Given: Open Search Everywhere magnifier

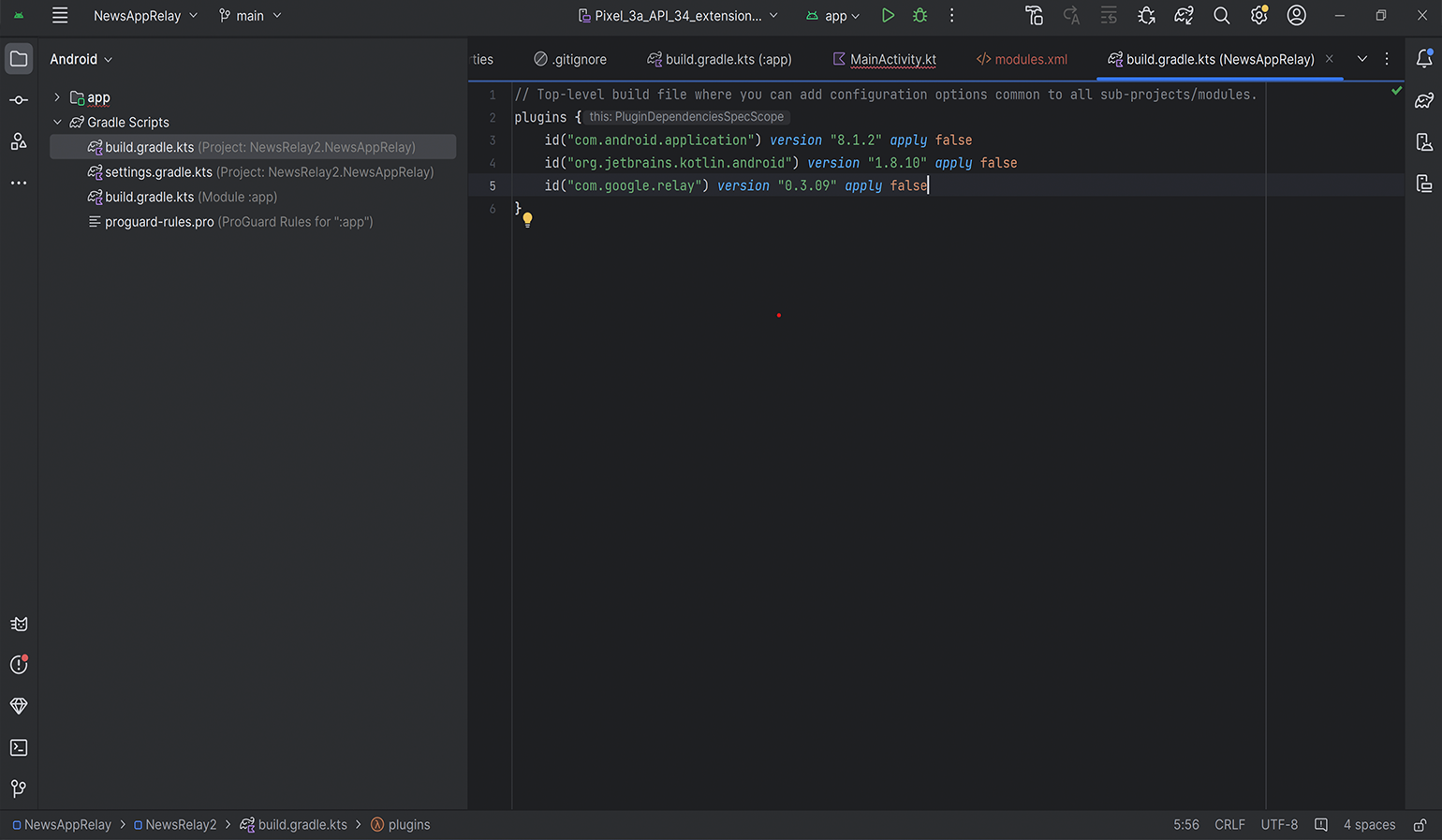Looking at the screenshot, I should point(1221,16).
